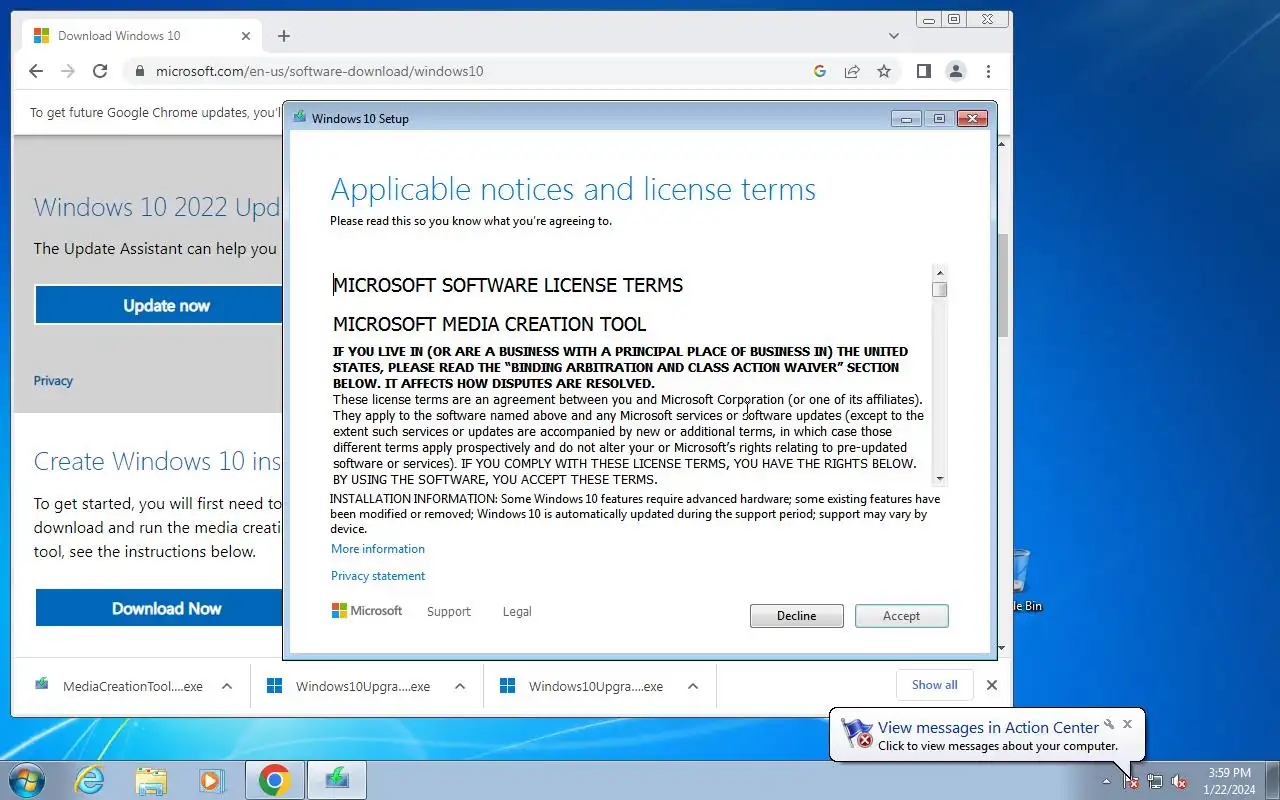Close the Action Center balloon
This screenshot has width=1280, height=800.
[x=1127, y=724]
